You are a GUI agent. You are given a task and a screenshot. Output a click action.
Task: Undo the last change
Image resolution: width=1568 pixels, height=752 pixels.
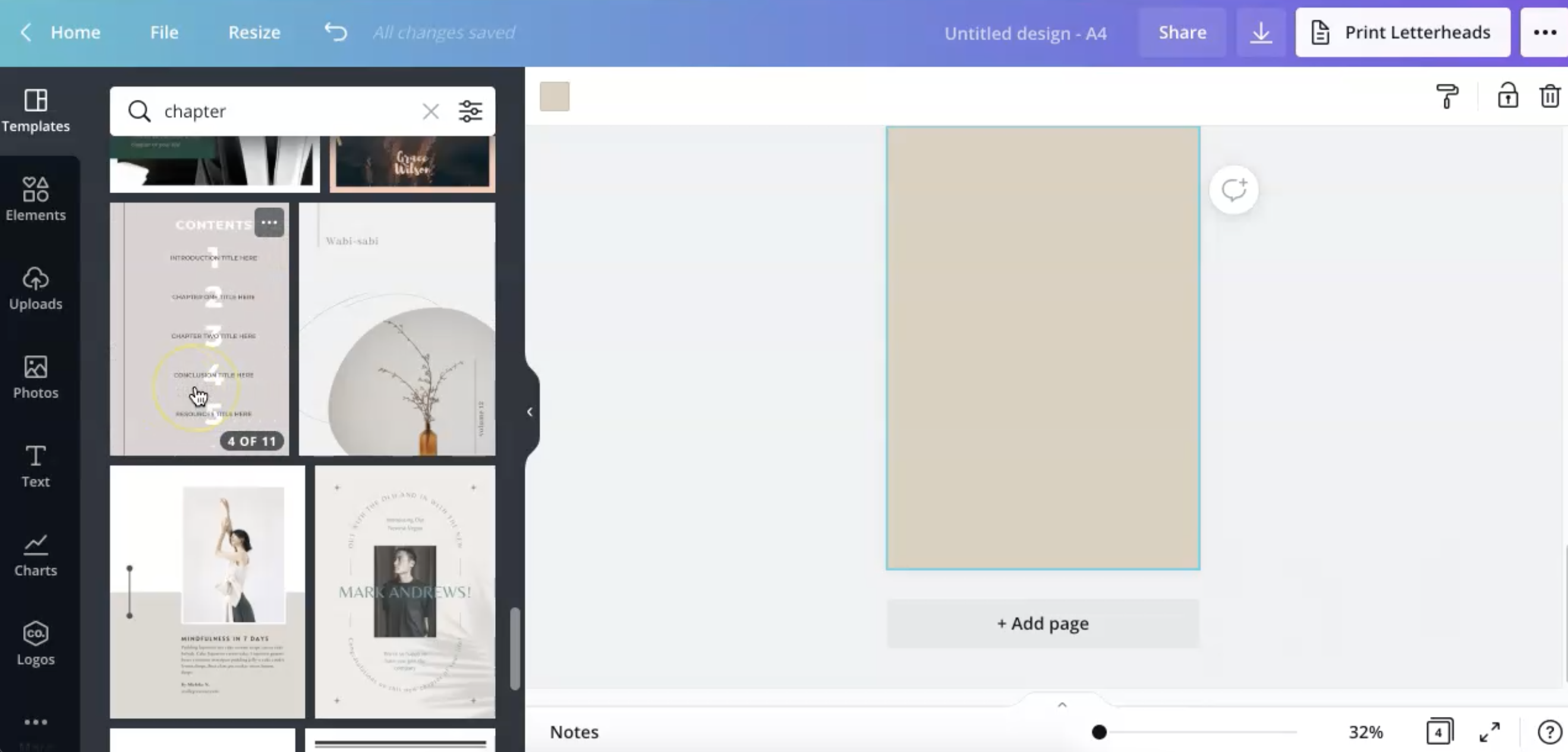coord(335,32)
